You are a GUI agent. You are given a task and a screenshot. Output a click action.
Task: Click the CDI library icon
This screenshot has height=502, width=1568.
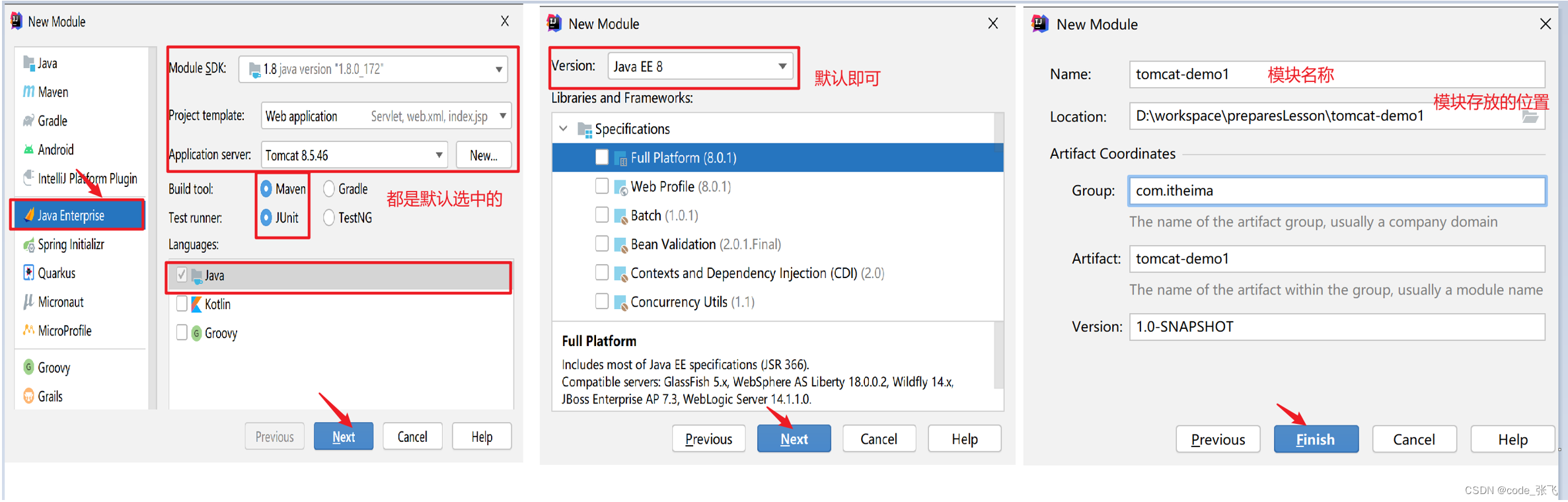click(x=620, y=273)
